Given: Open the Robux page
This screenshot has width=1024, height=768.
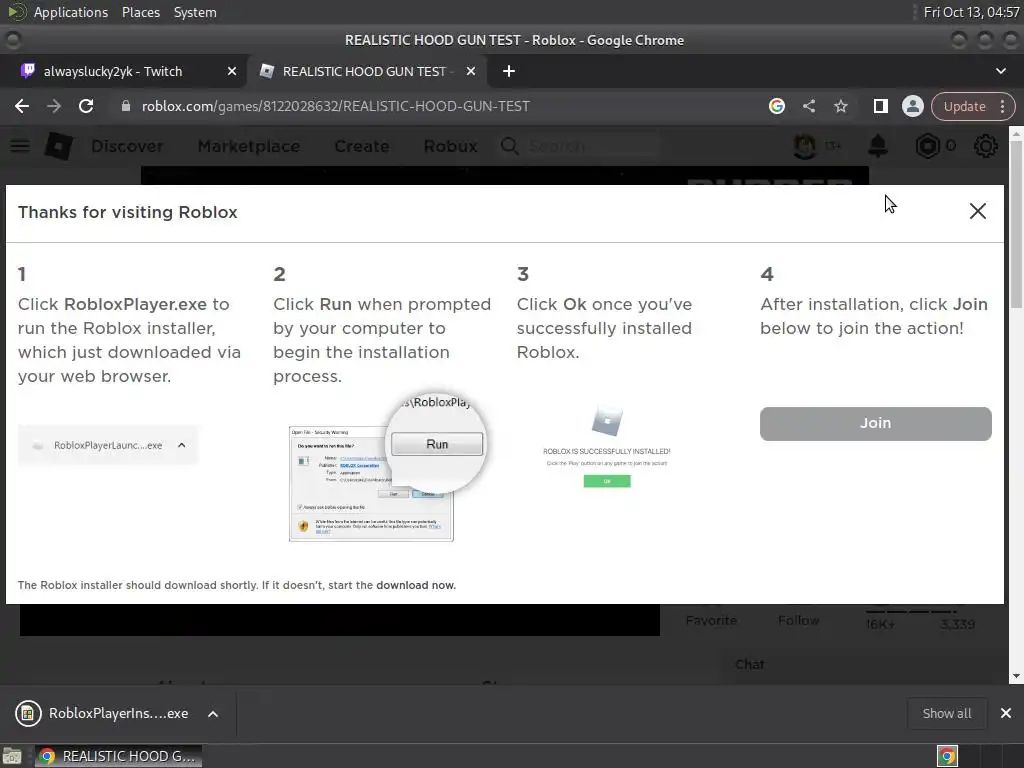Looking at the screenshot, I should point(450,146).
